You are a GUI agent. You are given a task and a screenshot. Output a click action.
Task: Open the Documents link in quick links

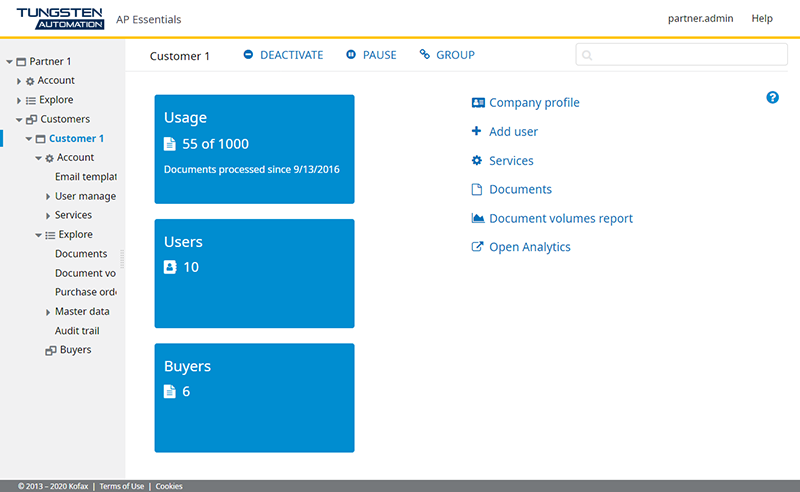[x=520, y=190]
